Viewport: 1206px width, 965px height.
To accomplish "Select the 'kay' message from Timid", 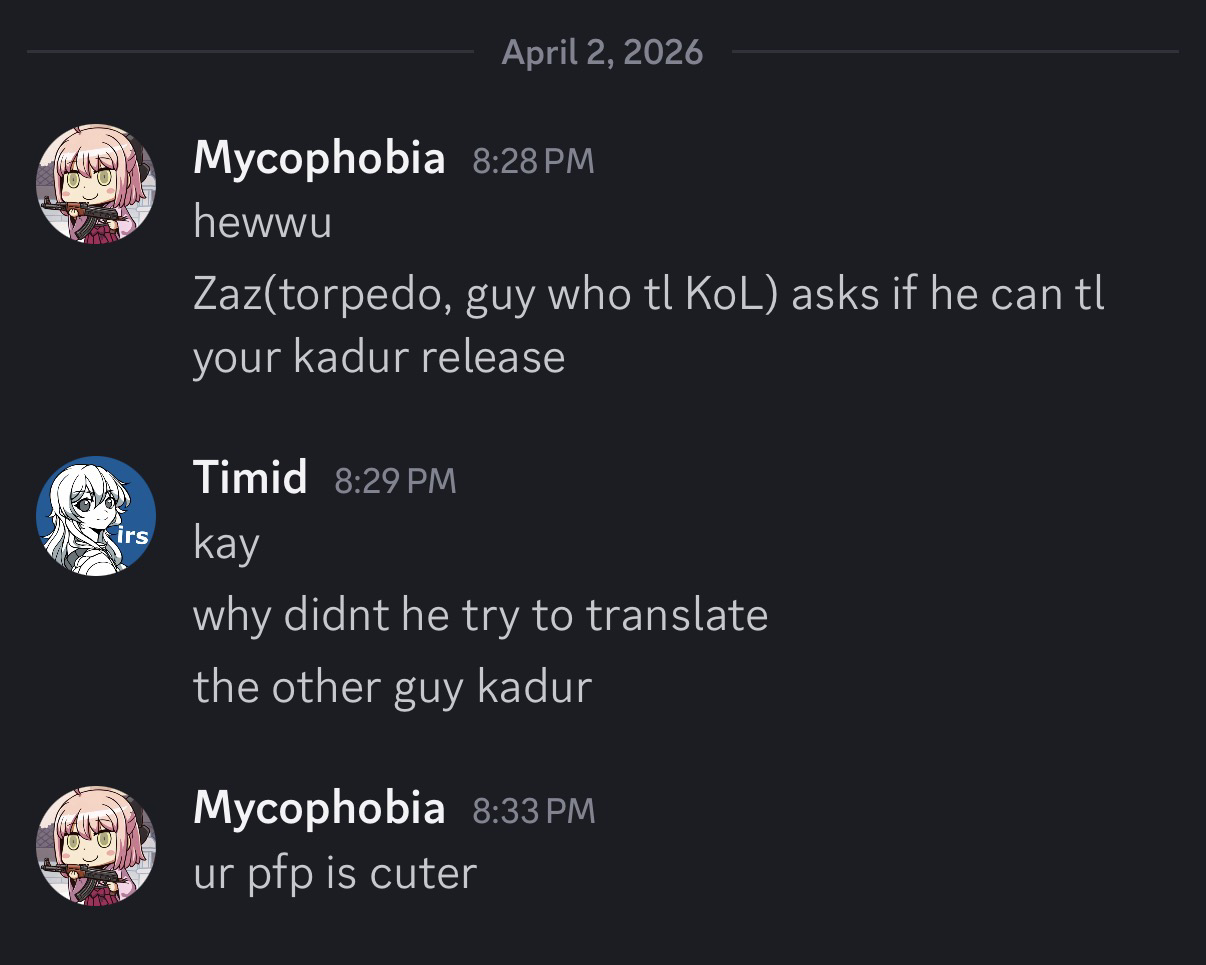I will click(x=226, y=543).
